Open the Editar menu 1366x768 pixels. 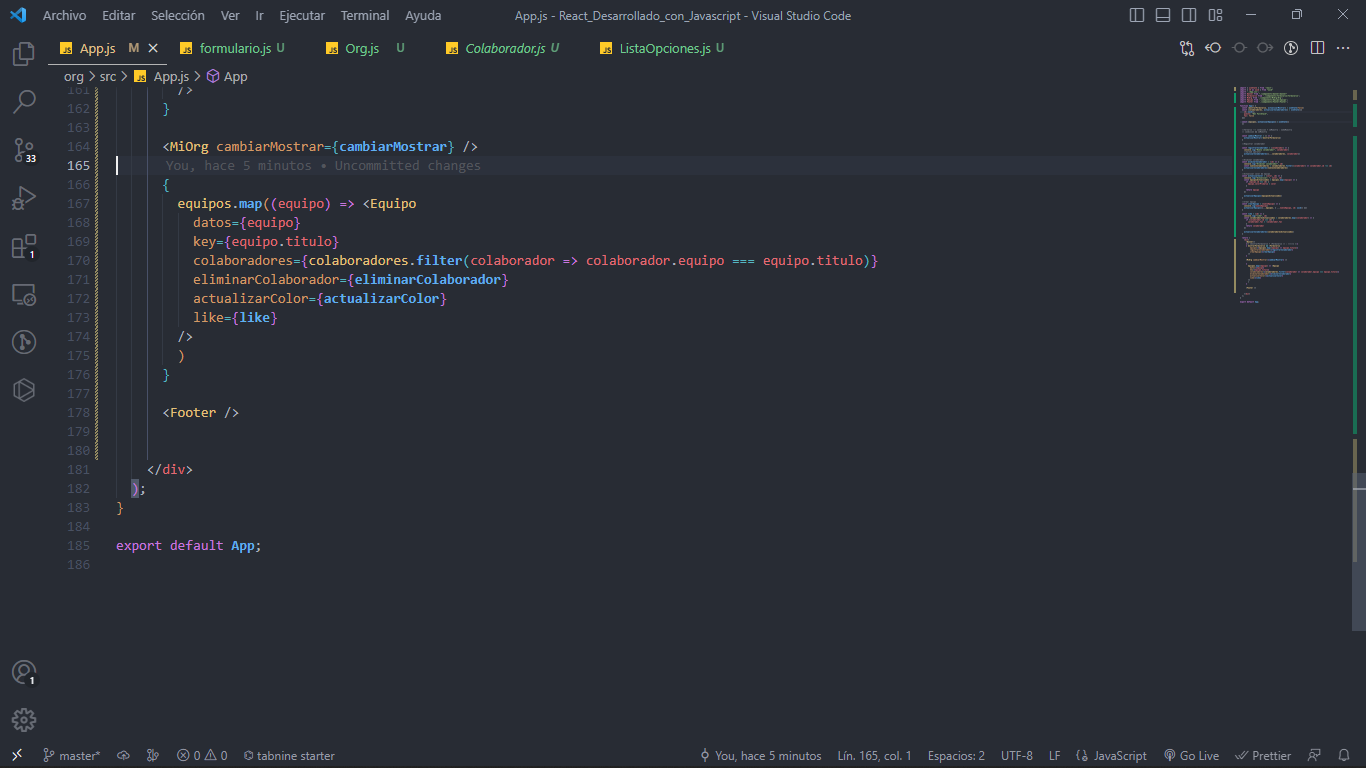(x=119, y=15)
